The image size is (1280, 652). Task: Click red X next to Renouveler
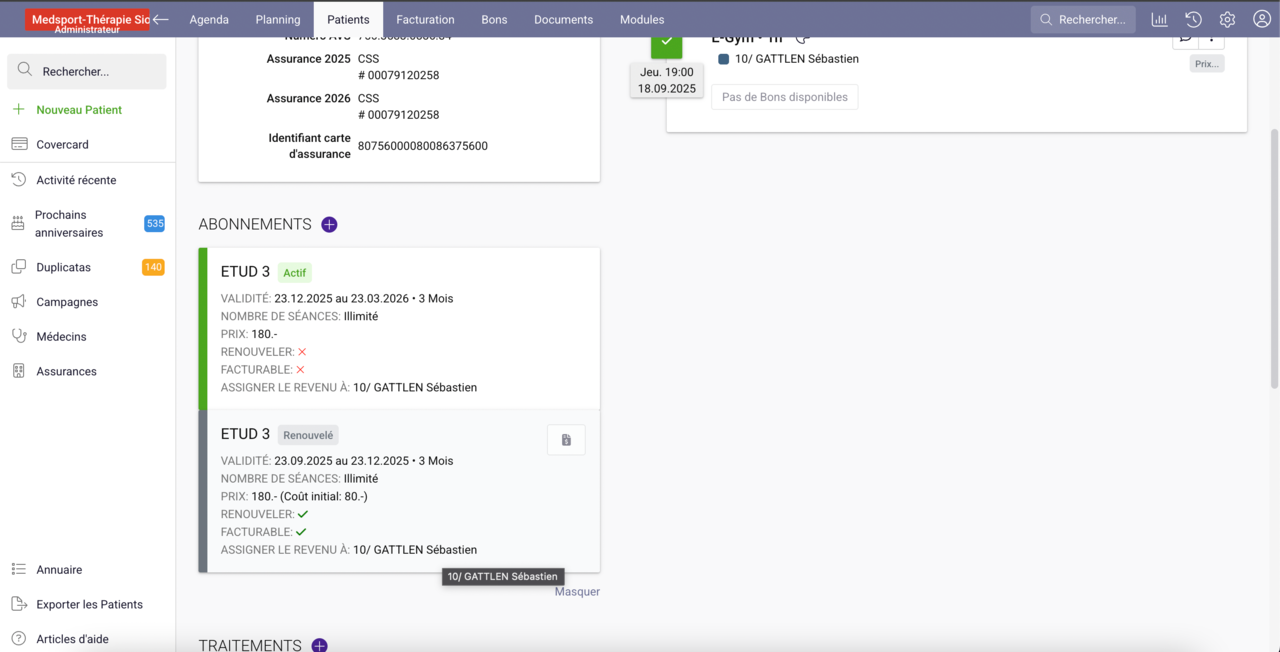302,352
